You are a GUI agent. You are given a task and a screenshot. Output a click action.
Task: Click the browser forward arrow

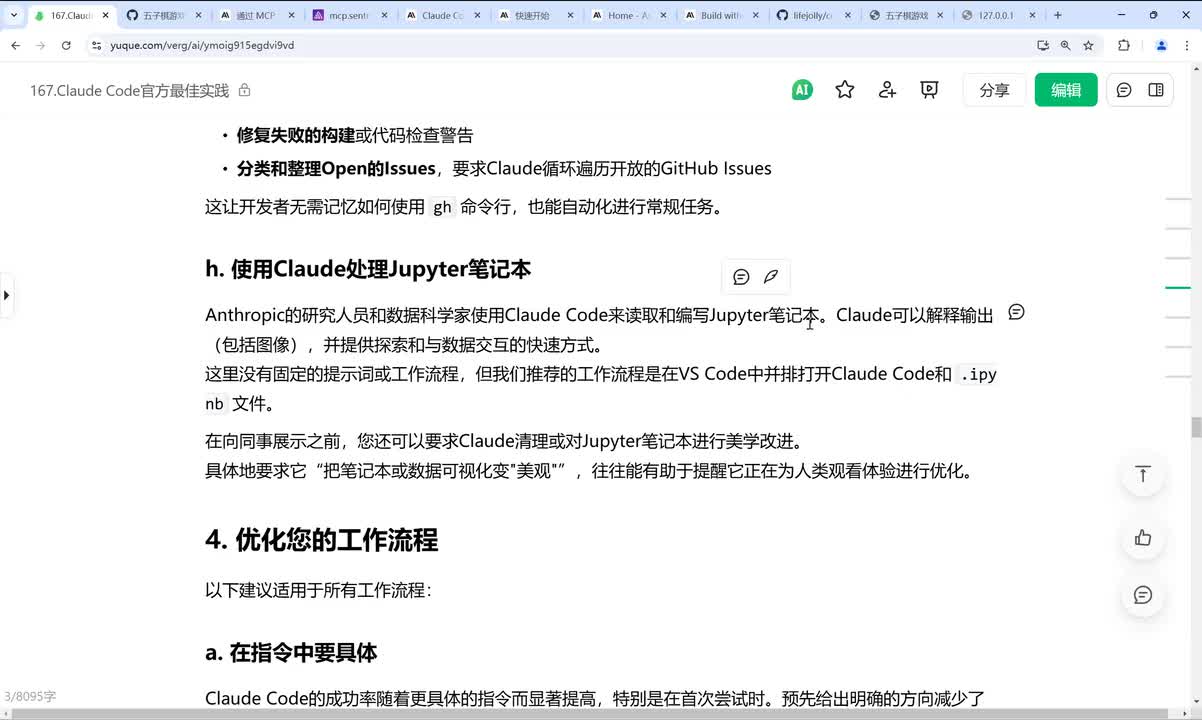click(x=40, y=46)
